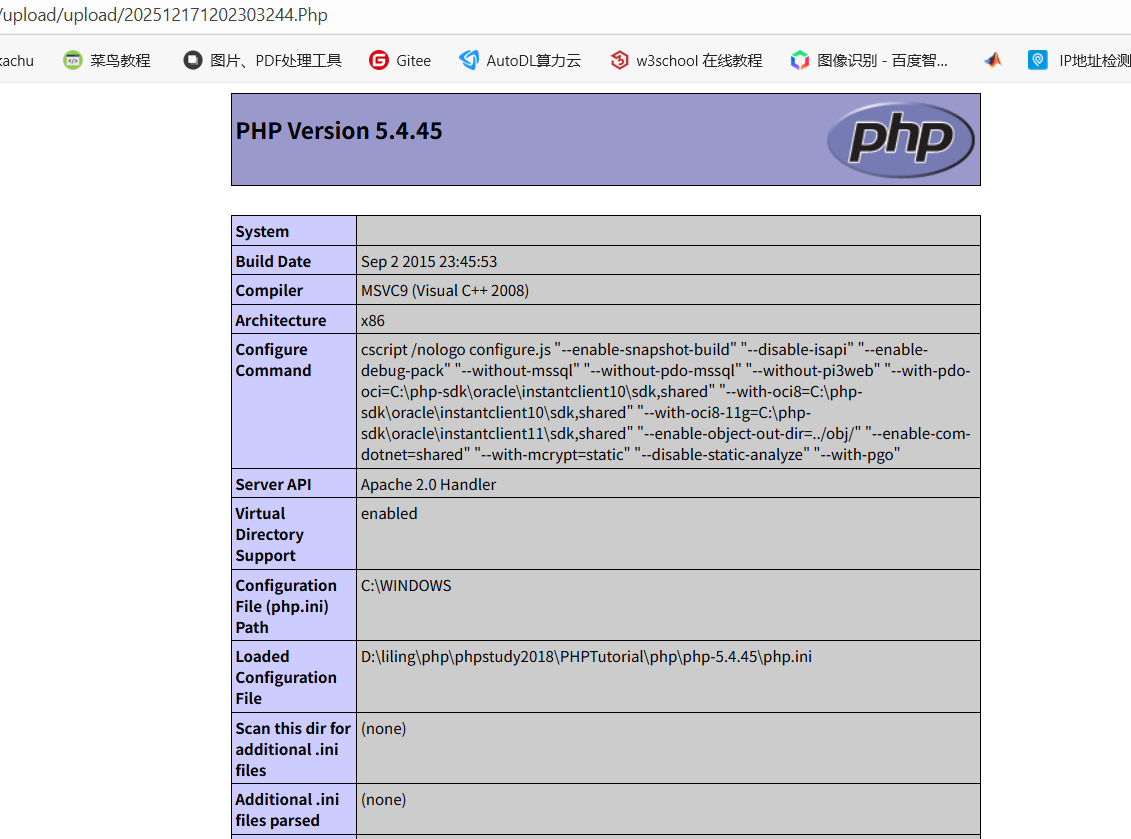Screen dimensions: 1131x839
Task: Click the System row label
Action: [x=262, y=232]
